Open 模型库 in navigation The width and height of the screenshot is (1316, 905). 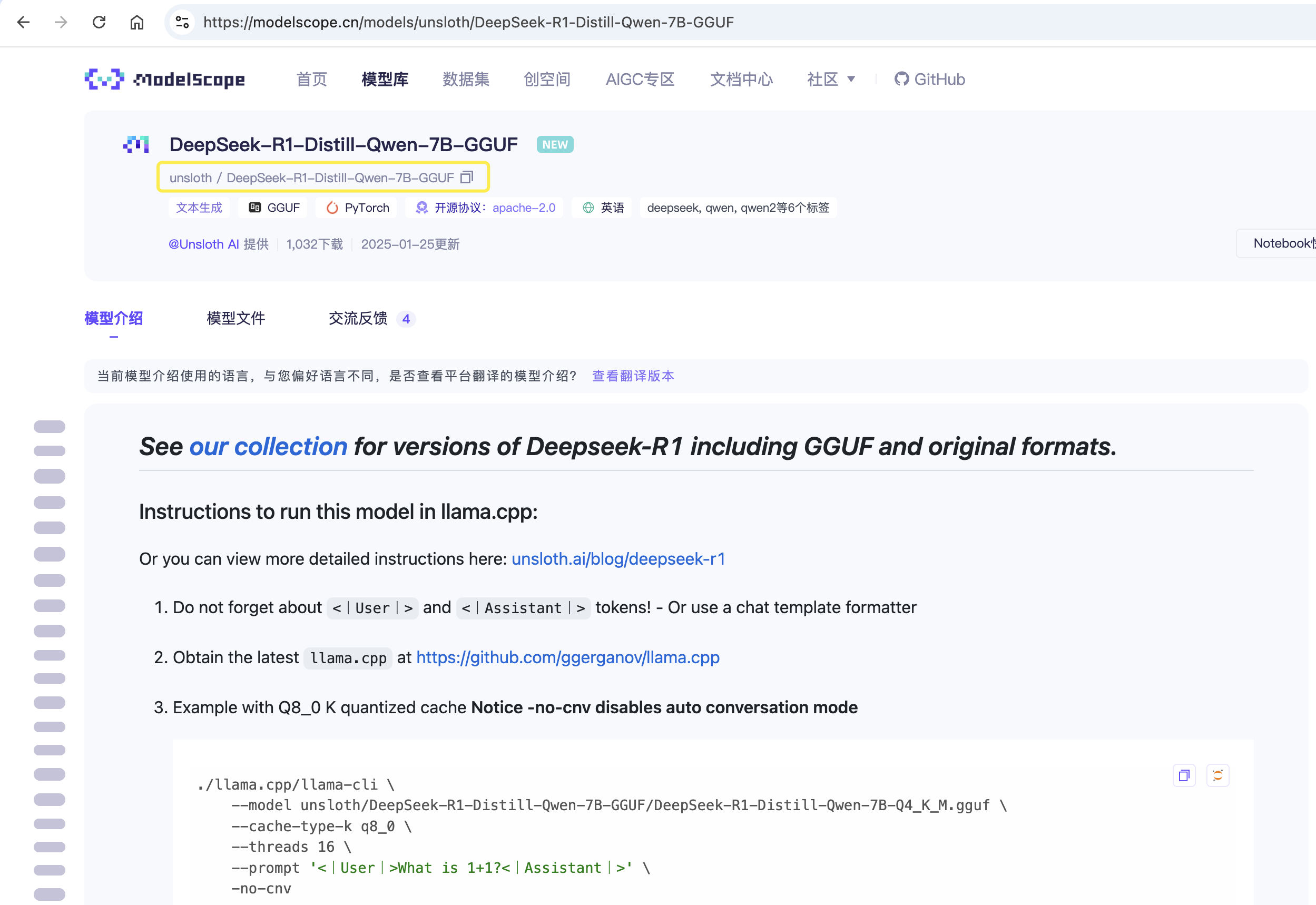pyautogui.click(x=385, y=80)
